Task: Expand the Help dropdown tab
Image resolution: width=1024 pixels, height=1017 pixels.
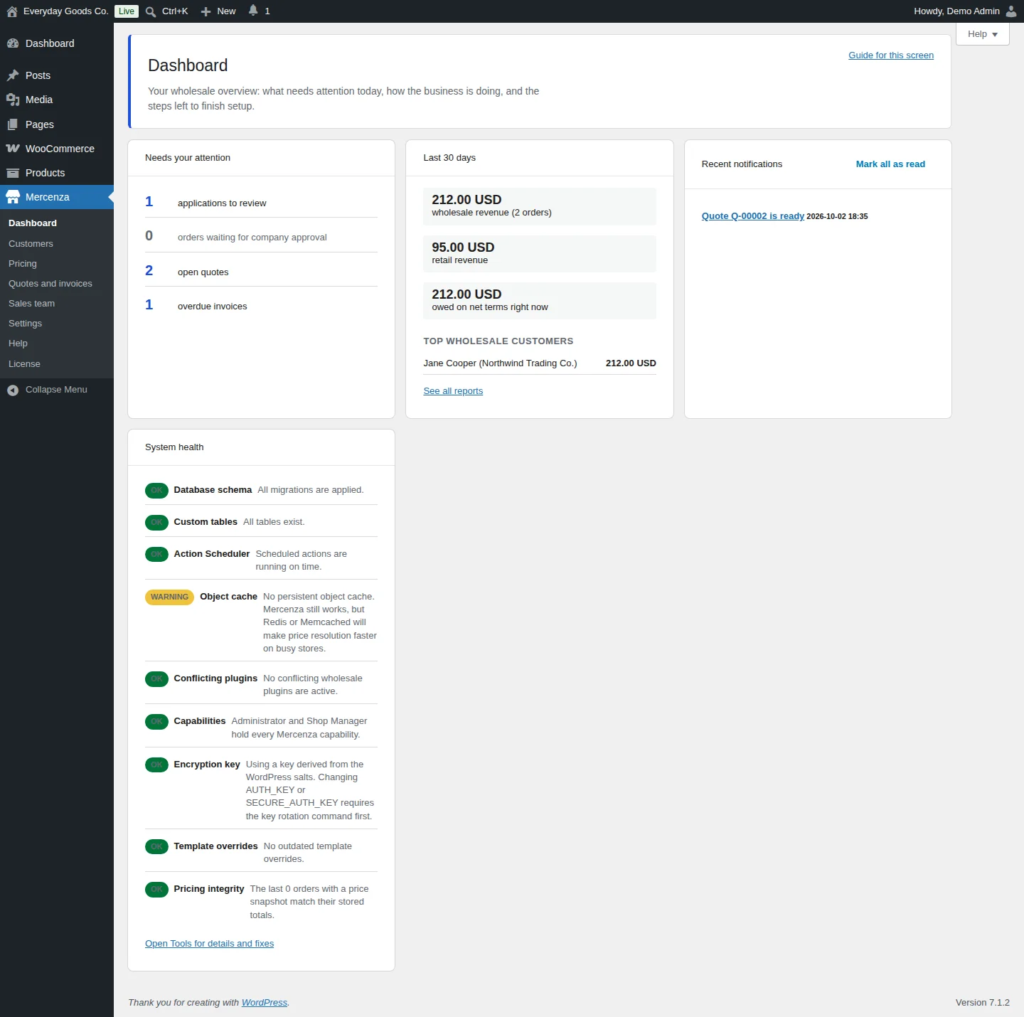Action: pos(982,34)
